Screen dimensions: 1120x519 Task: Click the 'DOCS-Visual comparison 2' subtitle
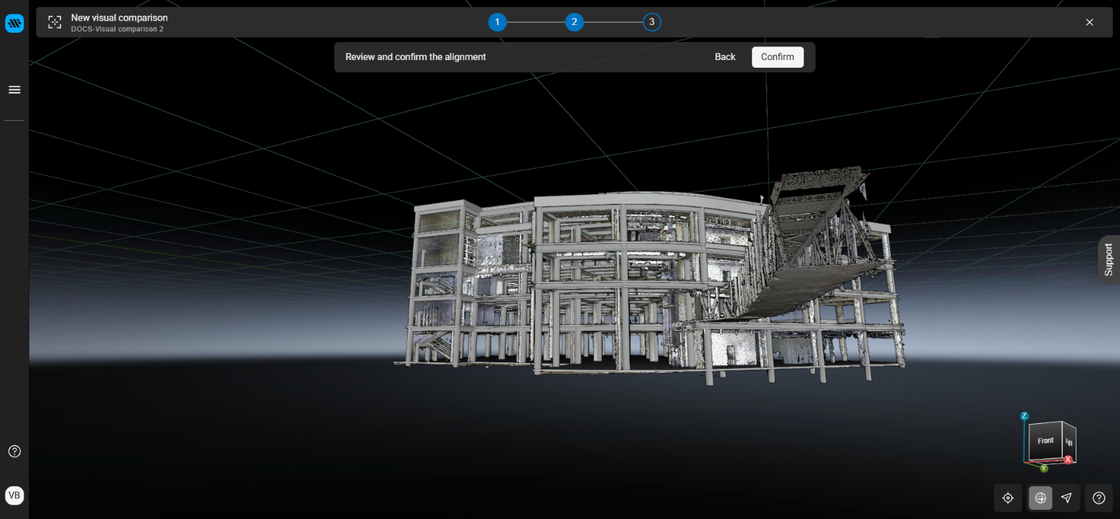point(117,29)
